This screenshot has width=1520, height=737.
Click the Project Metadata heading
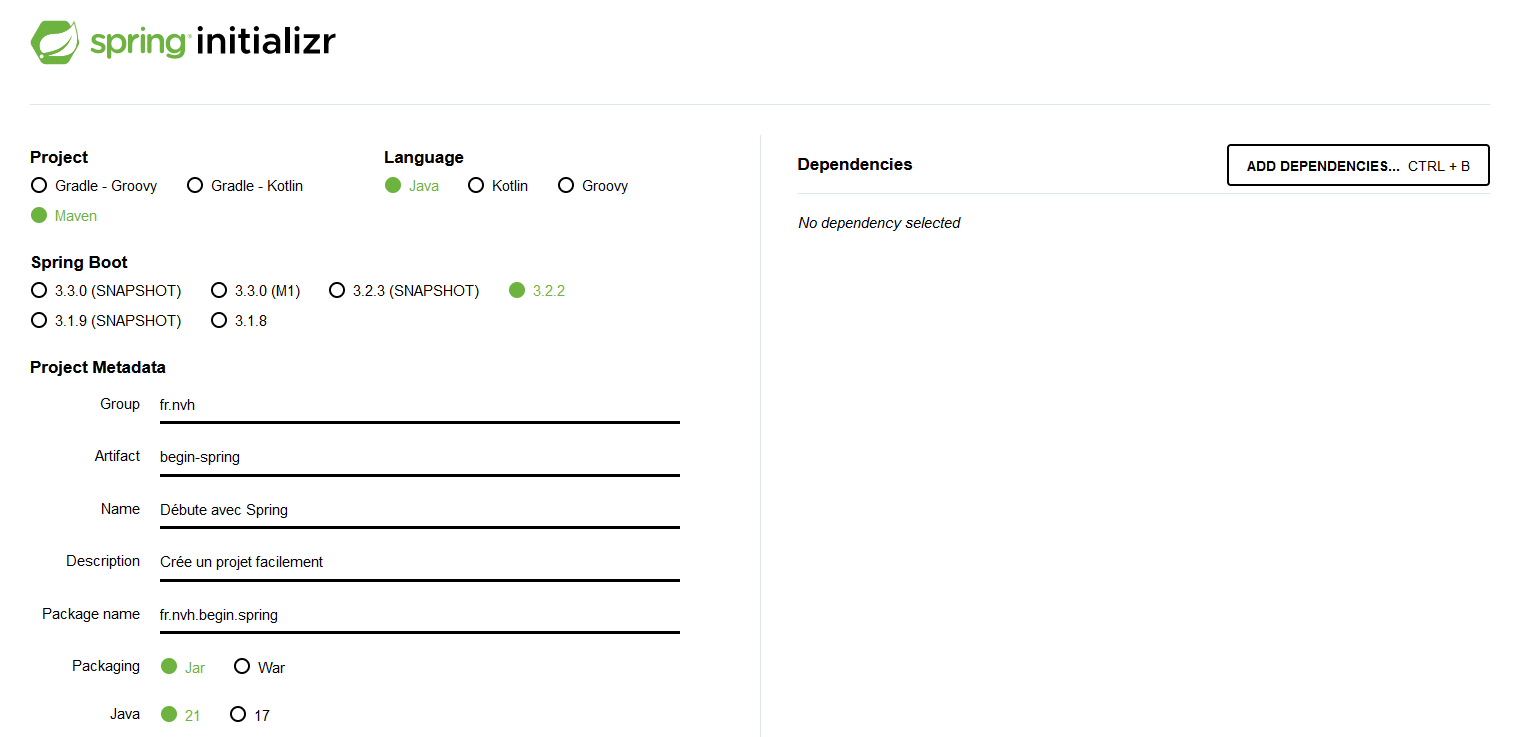tap(98, 368)
